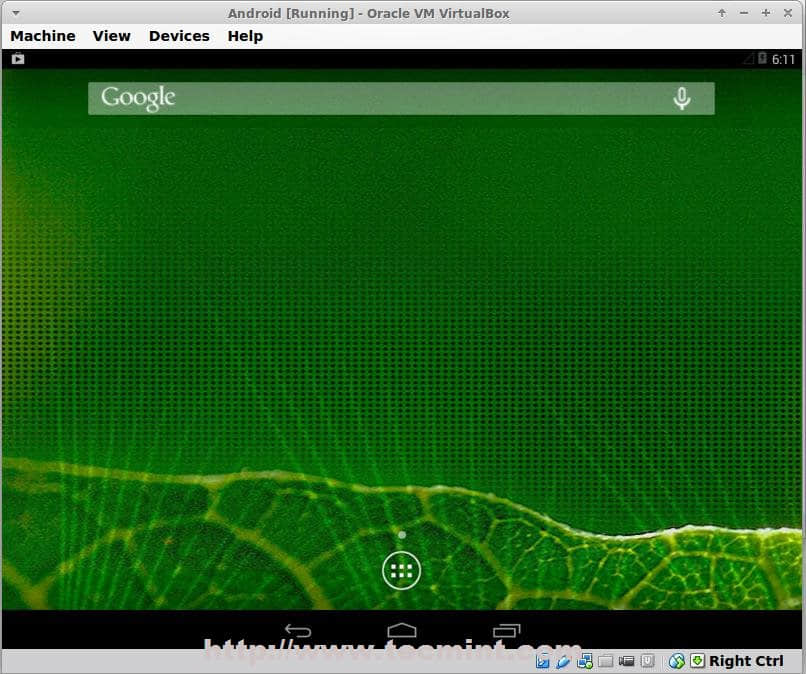
Task: Open the Devices menu
Action: point(179,36)
